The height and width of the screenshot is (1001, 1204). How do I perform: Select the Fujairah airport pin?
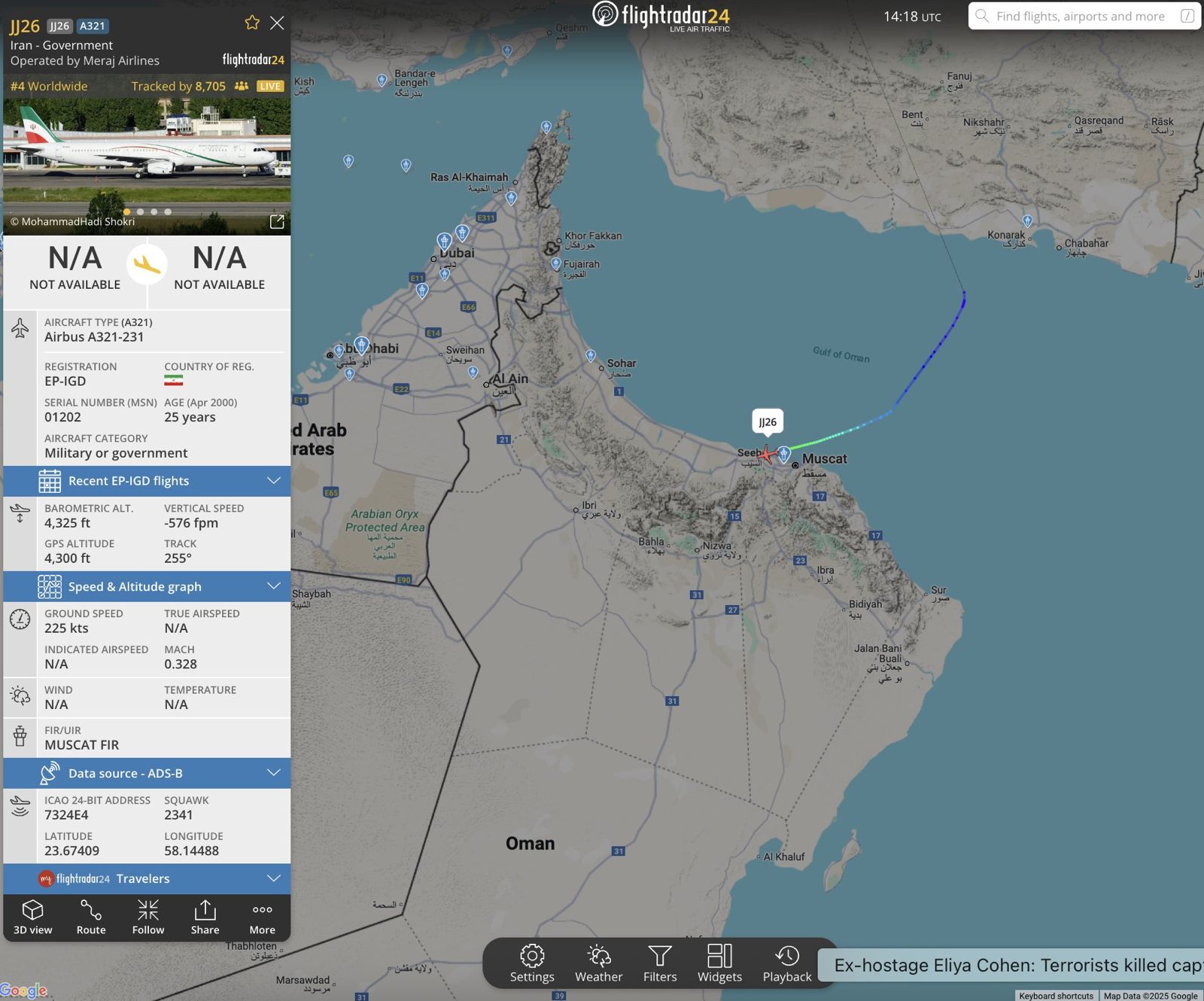pos(556,264)
